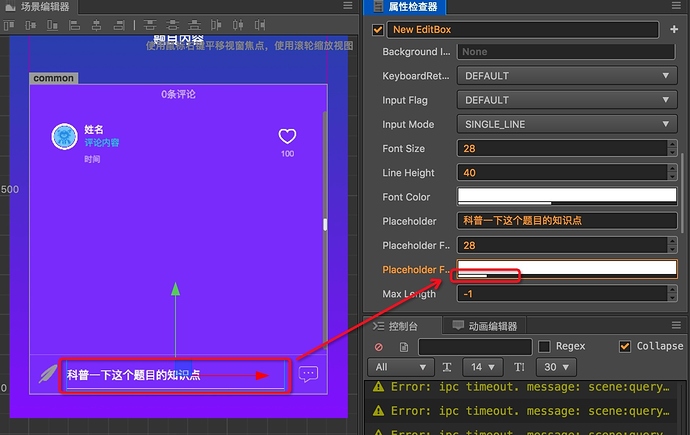Image resolution: width=690 pixels, height=435 pixels.
Task: Select the distribute vertical centers tool
Action: pos(172,25)
